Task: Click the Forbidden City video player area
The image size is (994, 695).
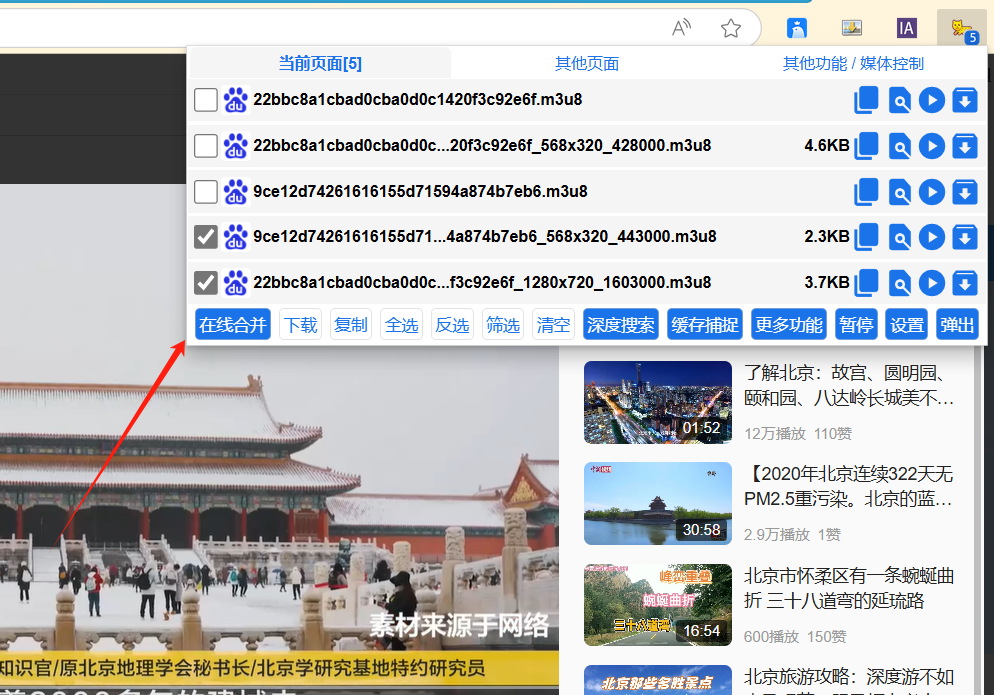Action: [x=279, y=438]
